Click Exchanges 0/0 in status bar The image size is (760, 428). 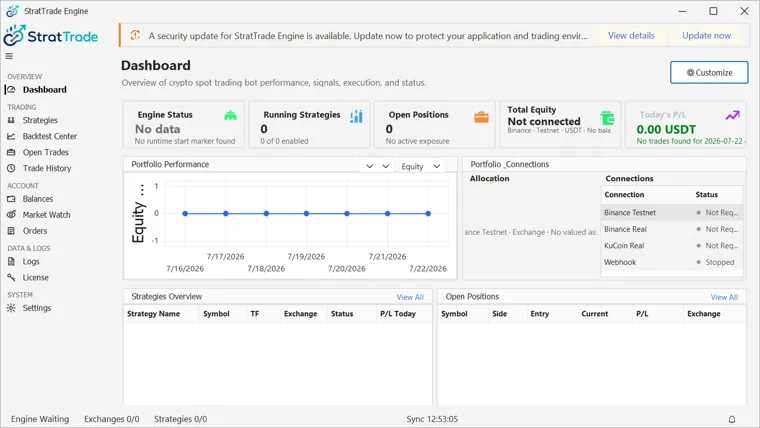[x=111, y=419]
